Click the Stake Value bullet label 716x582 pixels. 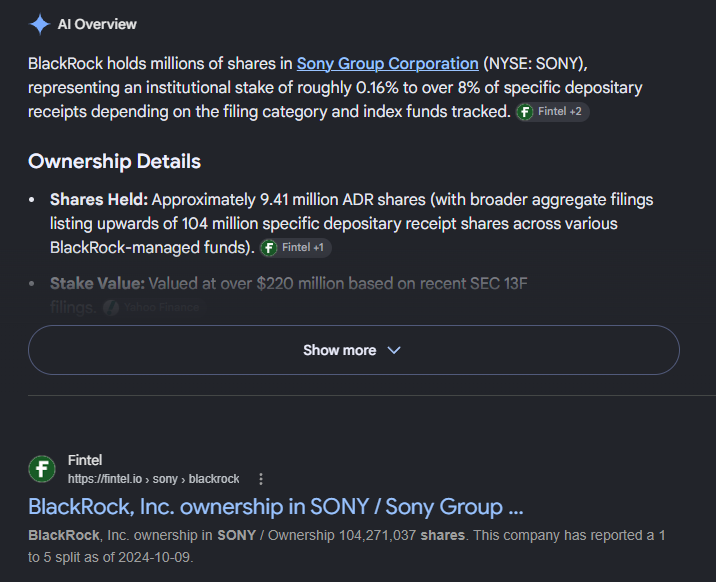pos(97,283)
